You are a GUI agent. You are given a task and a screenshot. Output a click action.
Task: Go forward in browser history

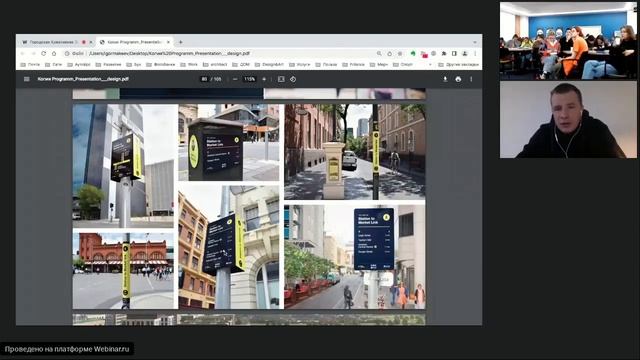coord(33,53)
